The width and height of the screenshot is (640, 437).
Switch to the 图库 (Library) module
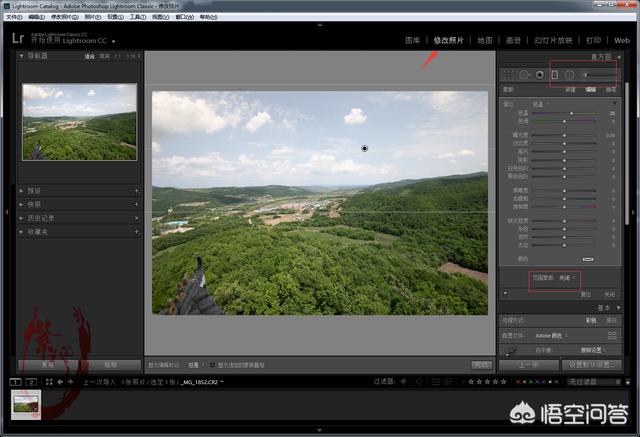coord(412,40)
